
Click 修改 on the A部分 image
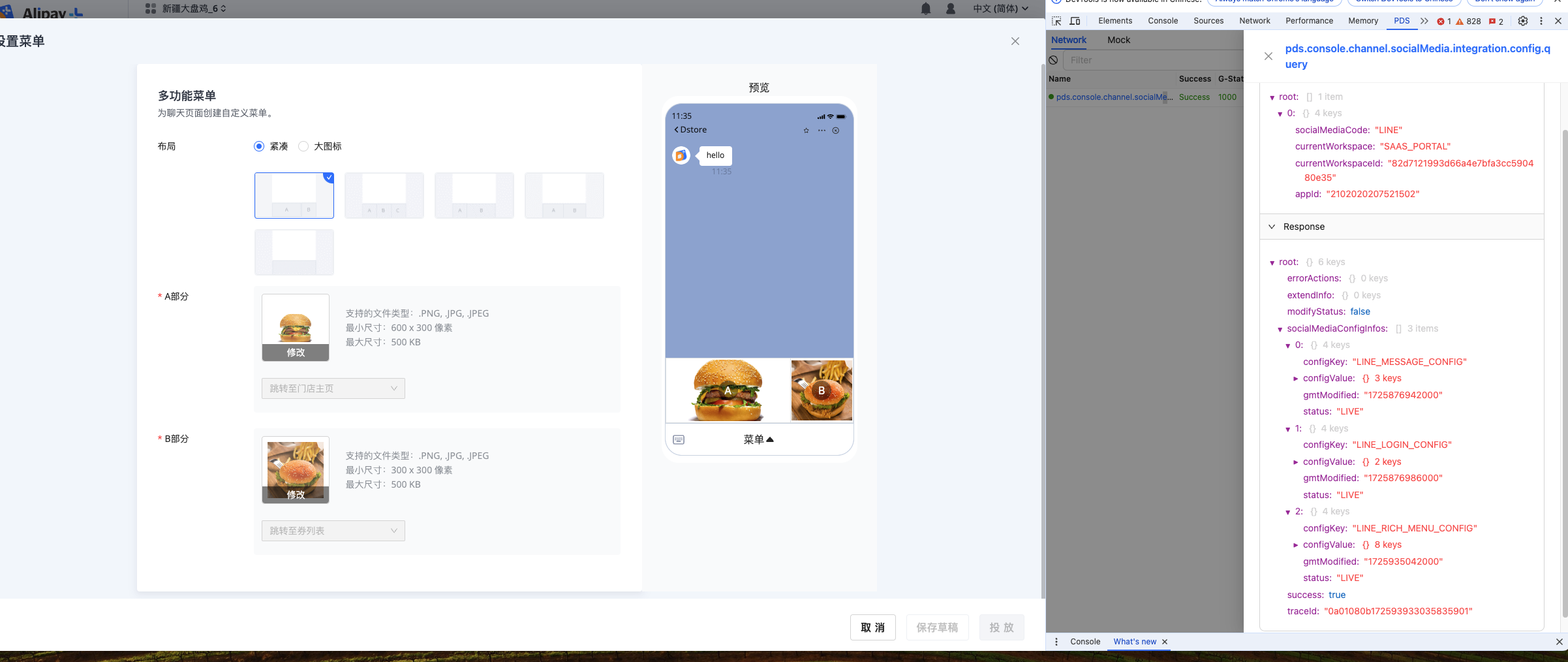(296, 353)
